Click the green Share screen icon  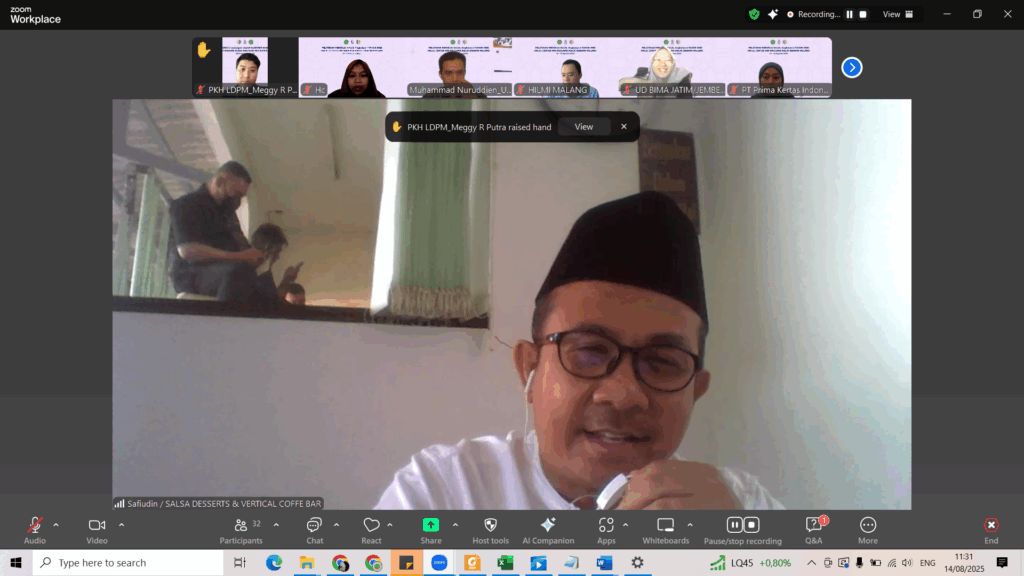point(431,525)
